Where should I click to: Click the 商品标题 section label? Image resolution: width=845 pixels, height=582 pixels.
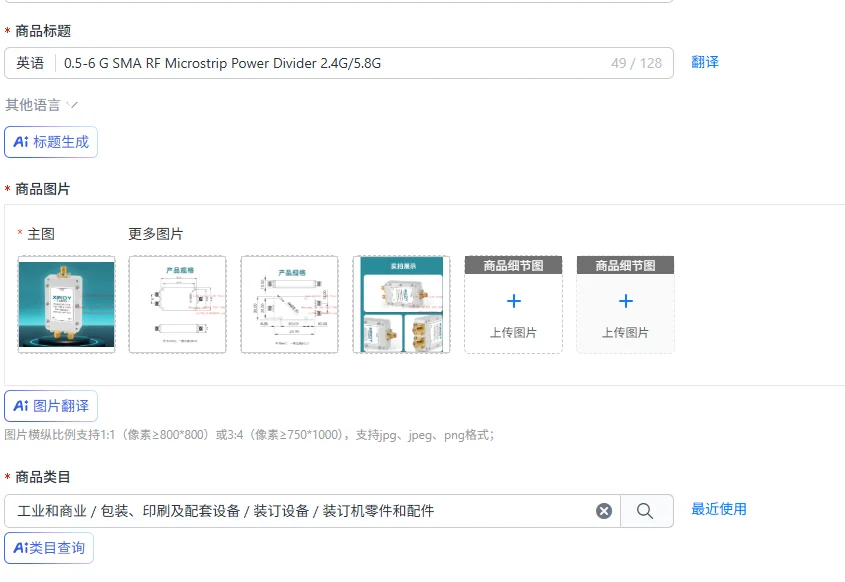coord(43,31)
